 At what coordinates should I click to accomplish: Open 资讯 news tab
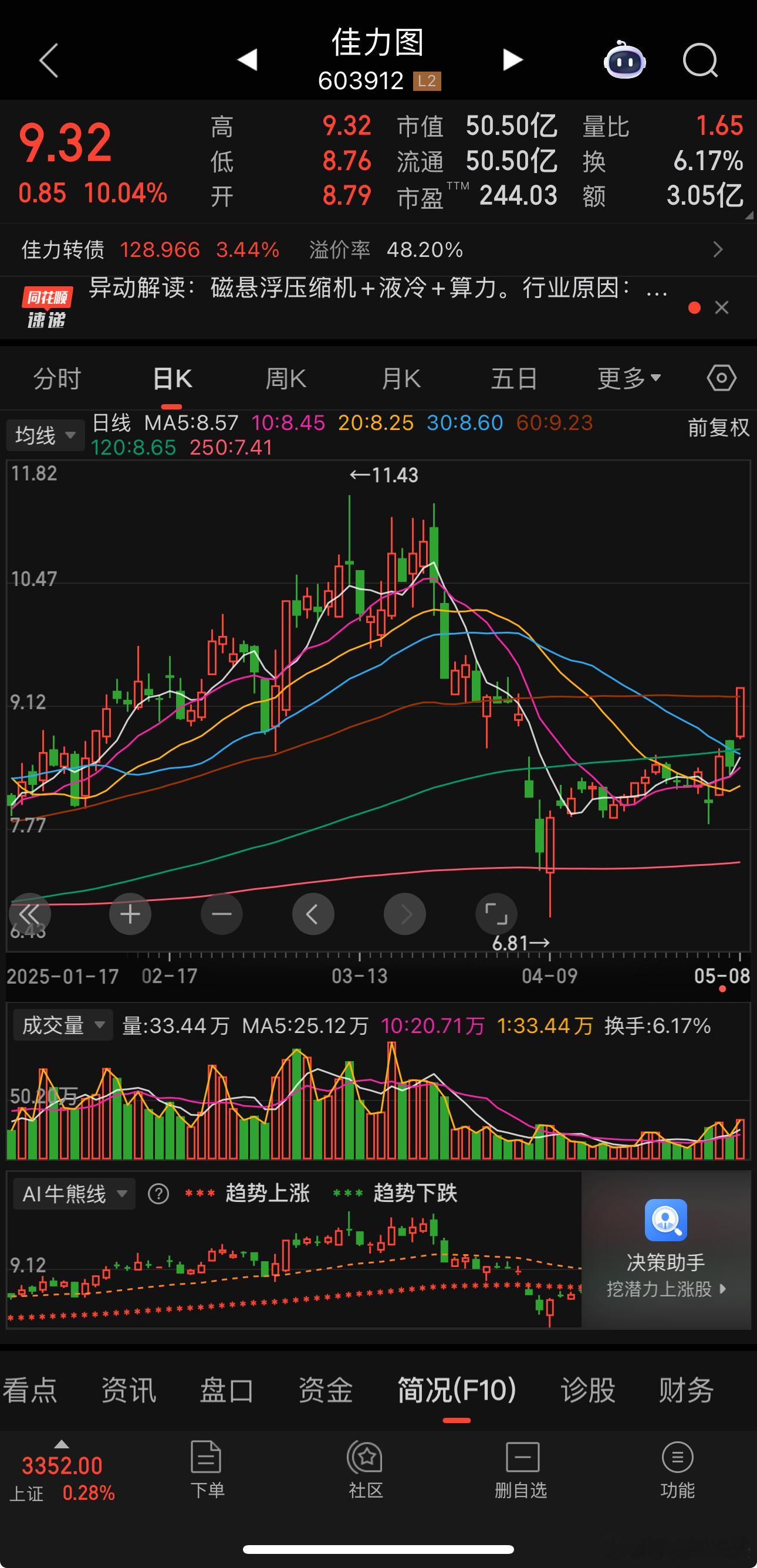click(x=129, y=1390)
